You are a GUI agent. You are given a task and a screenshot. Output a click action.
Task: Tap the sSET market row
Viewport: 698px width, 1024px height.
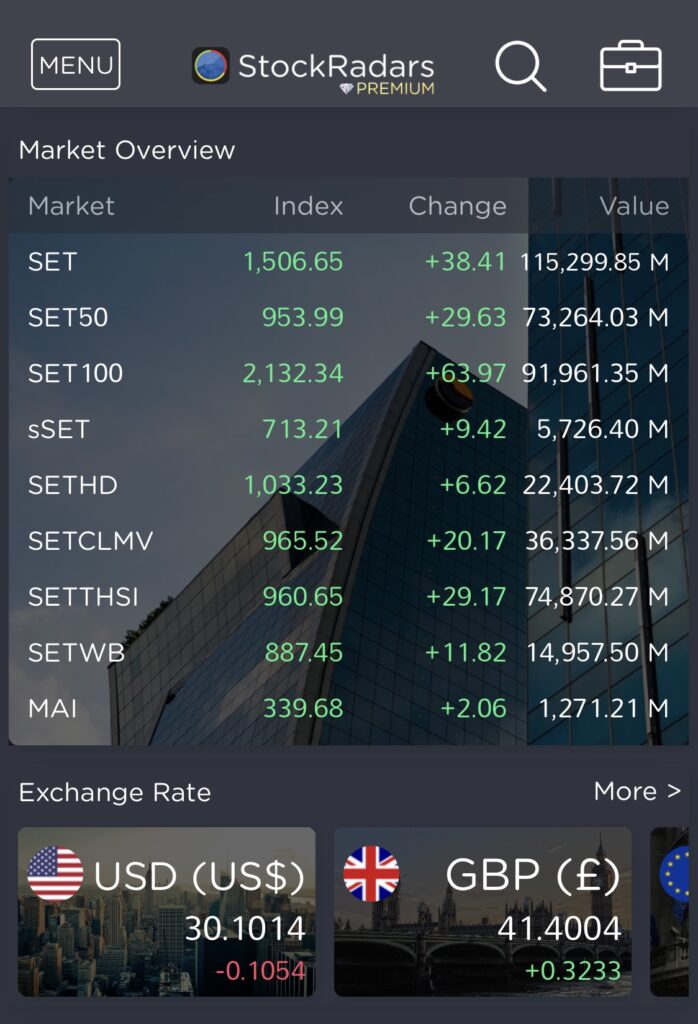click(348, 430)
